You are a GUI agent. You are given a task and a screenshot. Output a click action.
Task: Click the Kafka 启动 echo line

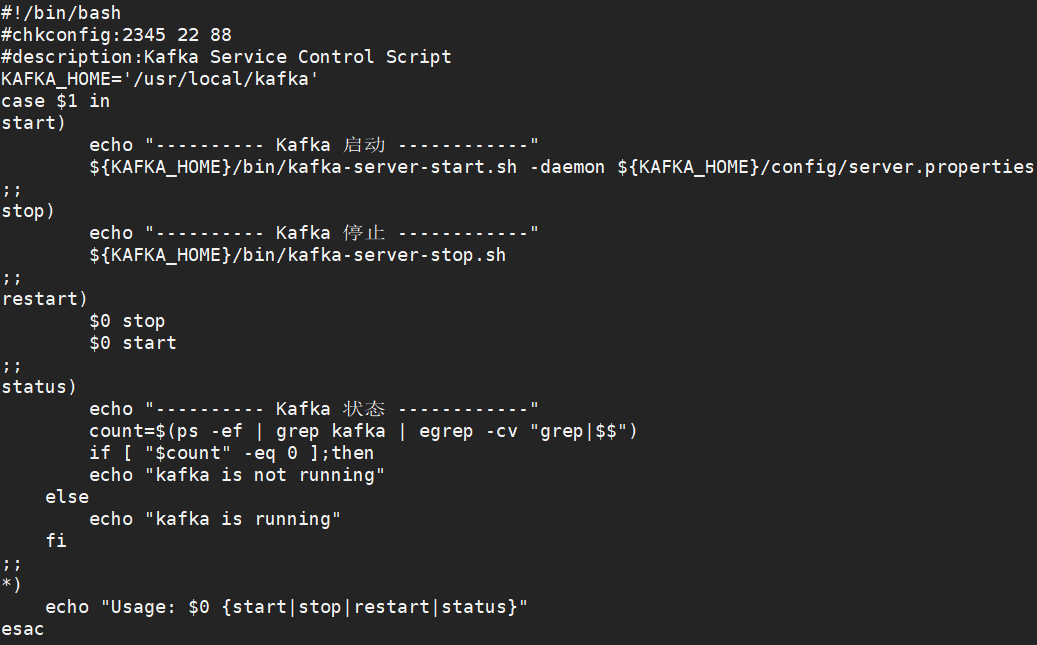pos(314,145)
